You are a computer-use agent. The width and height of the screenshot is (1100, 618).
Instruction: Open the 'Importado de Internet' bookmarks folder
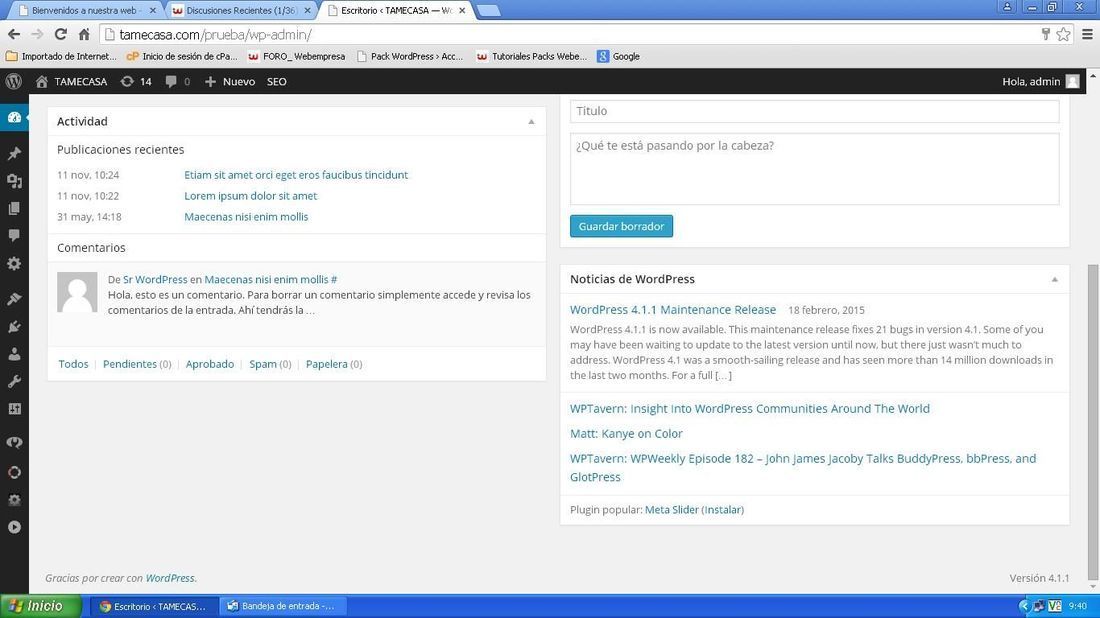(x=61, y=56)
